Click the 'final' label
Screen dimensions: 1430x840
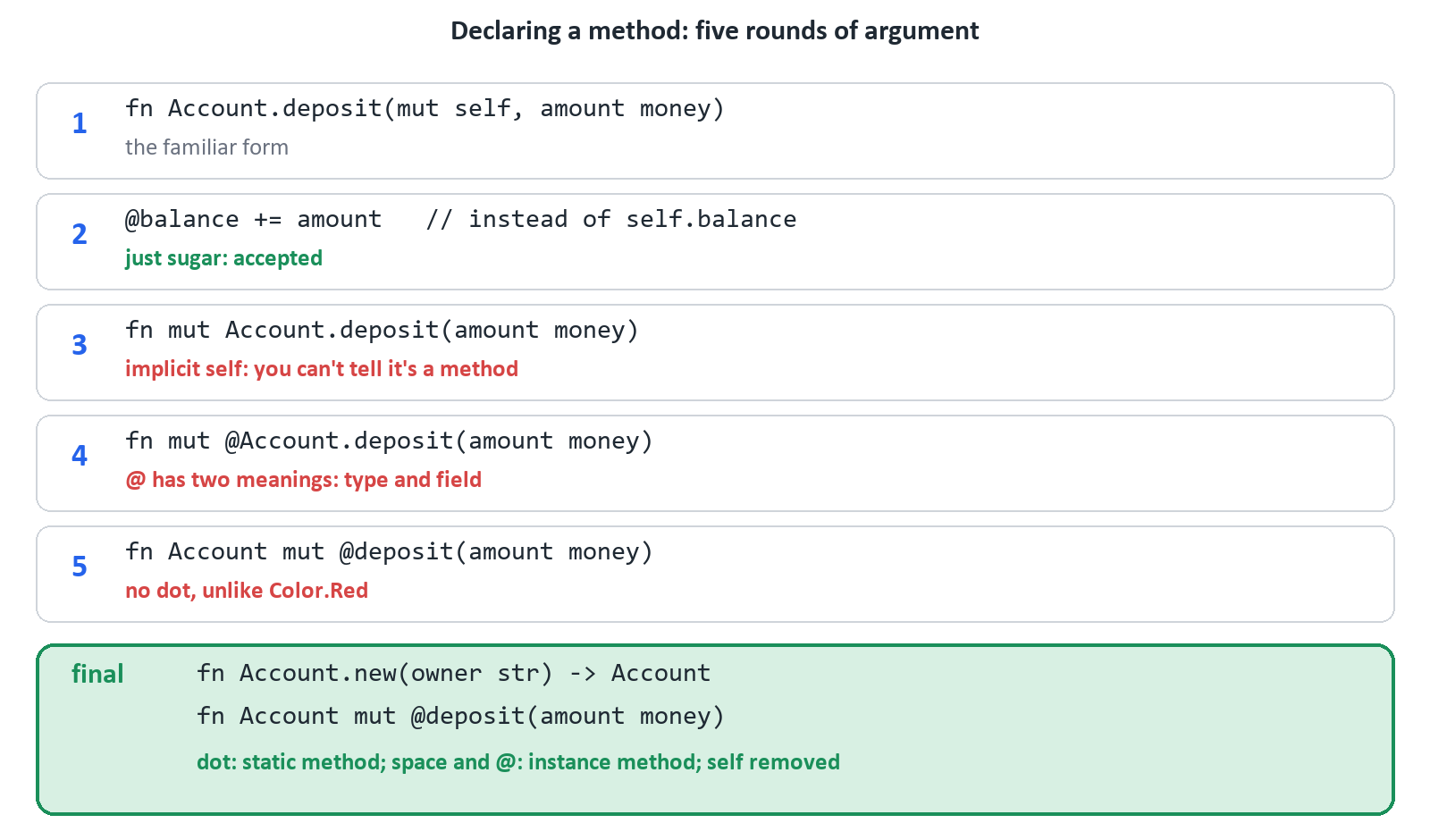point(97,674)
